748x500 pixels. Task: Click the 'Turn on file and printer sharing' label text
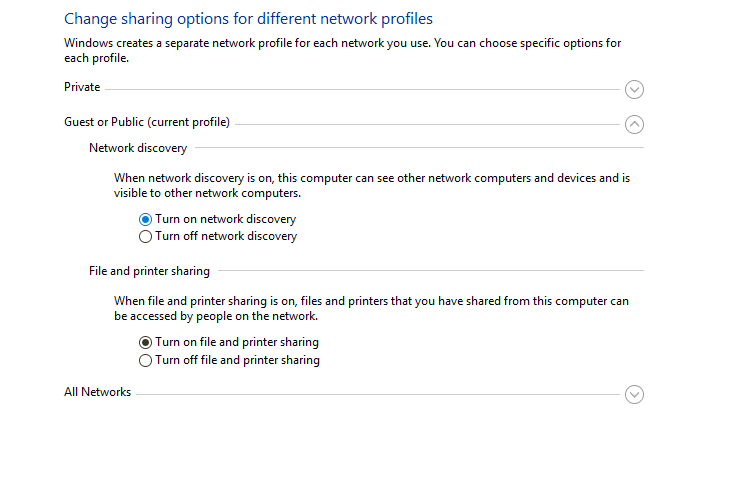point(237,342)
